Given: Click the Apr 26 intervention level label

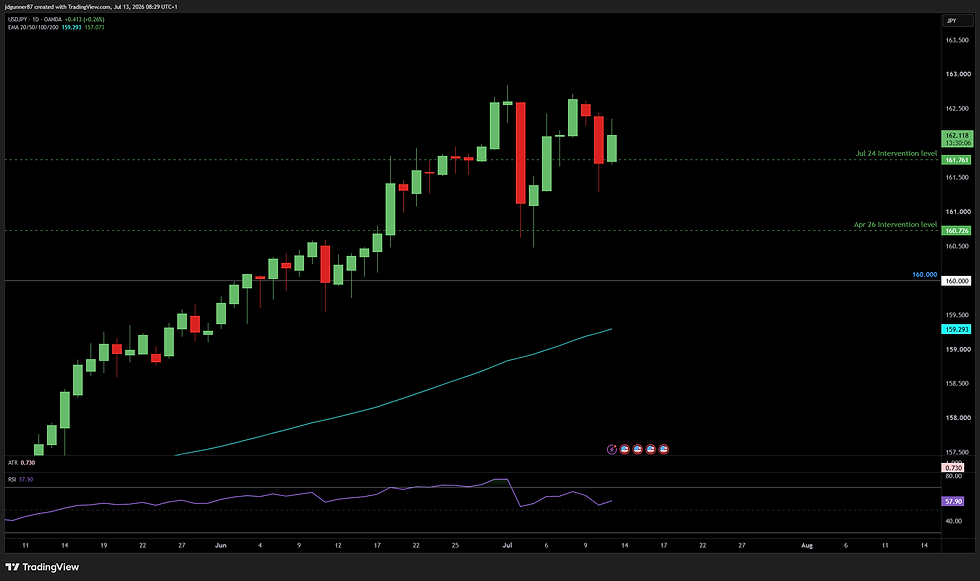Looking at the screenshot, I should (896, 224).
